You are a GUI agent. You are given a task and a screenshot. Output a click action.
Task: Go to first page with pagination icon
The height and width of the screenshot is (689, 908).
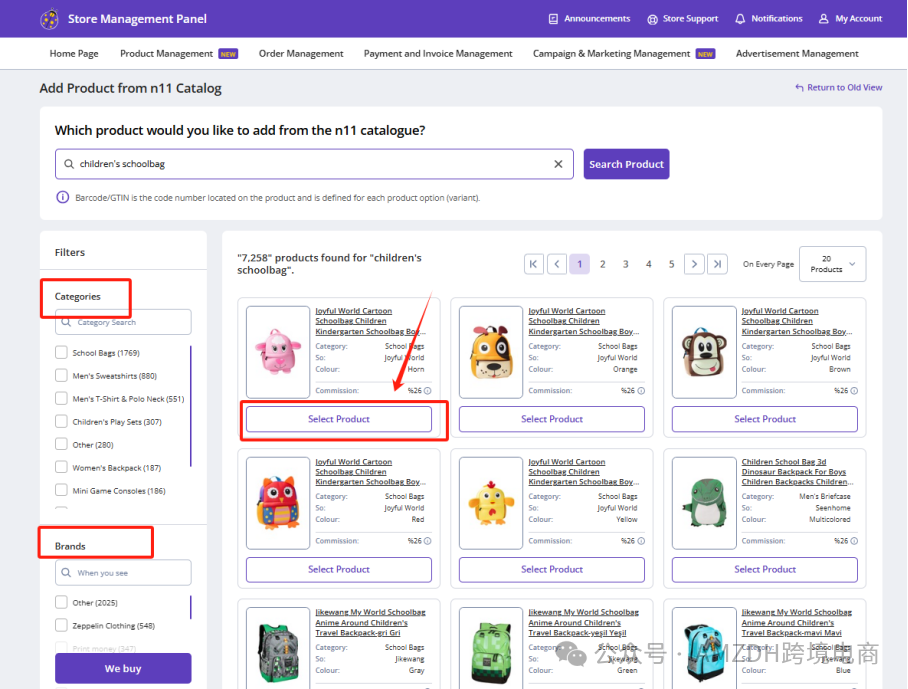click(533, 264)
